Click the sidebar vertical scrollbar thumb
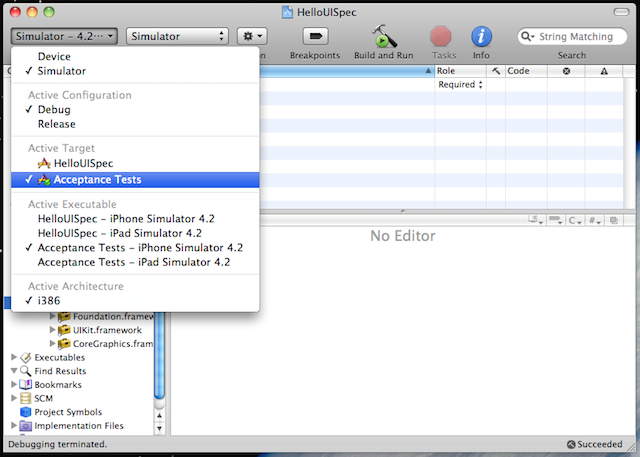Viewport: 640px width, 457px height. pyautogui.click(x=160, y=355)
